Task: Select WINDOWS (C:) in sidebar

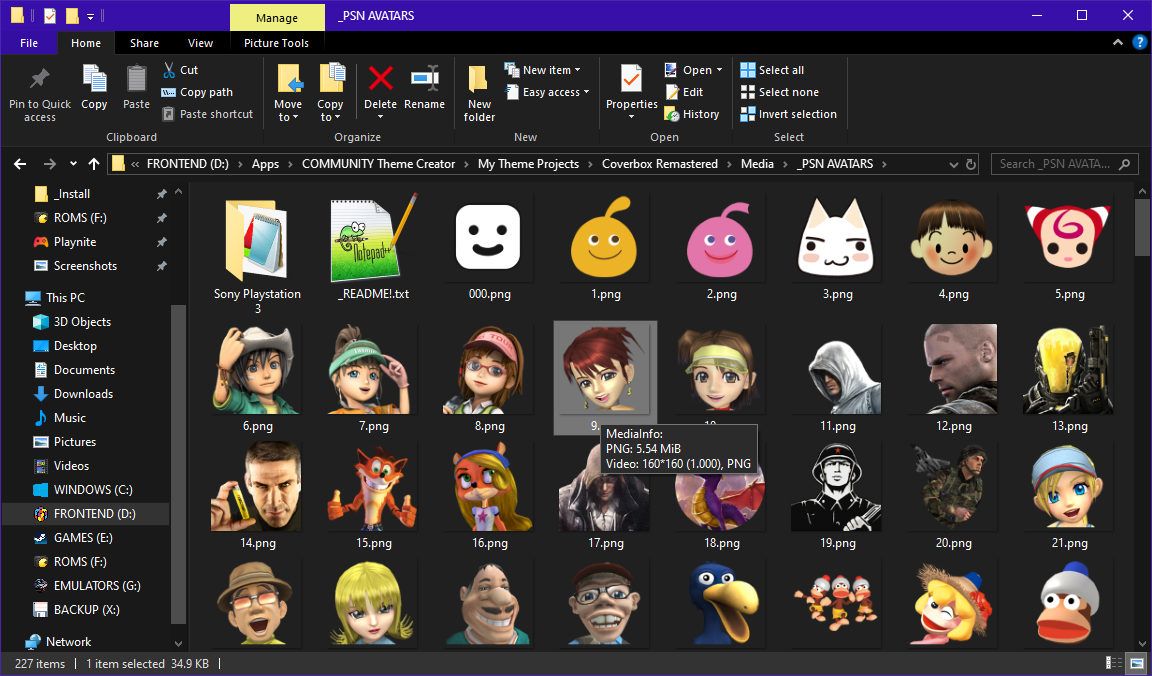Action: [93, 489]
